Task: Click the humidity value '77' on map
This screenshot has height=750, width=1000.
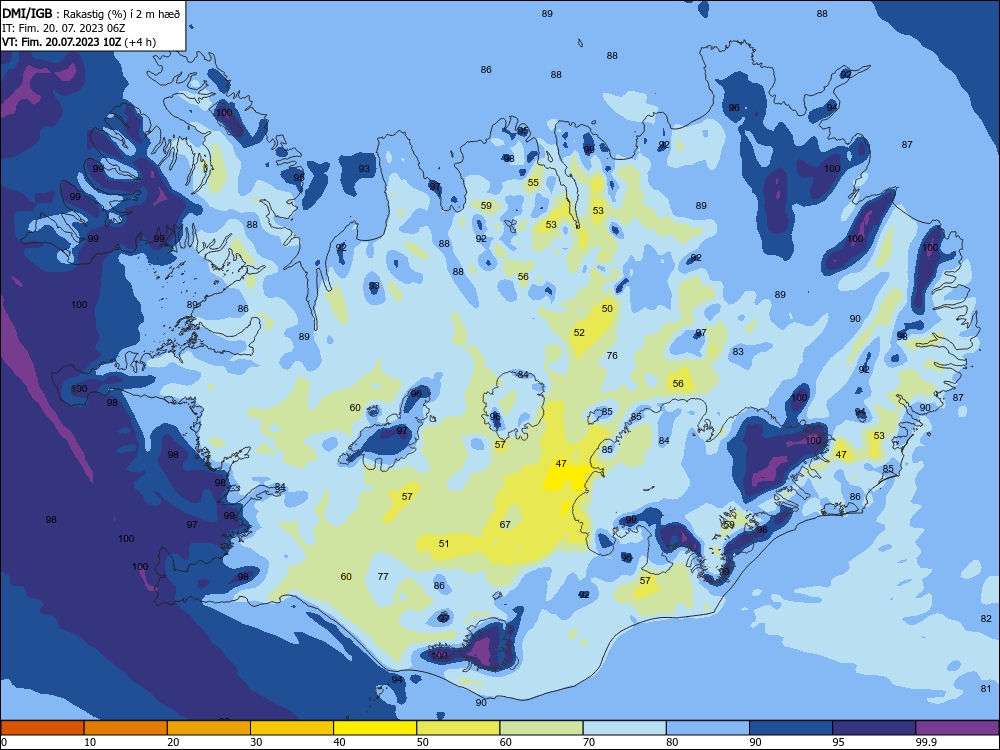Action: coord(383,576)
